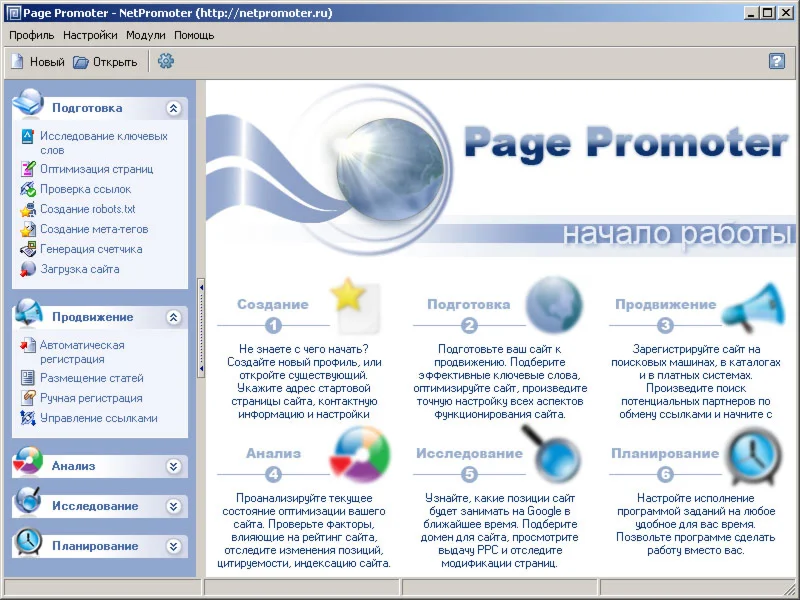Click the Открыть button
This screenshot has width=800, height=600.
click(x=104, y=61)
